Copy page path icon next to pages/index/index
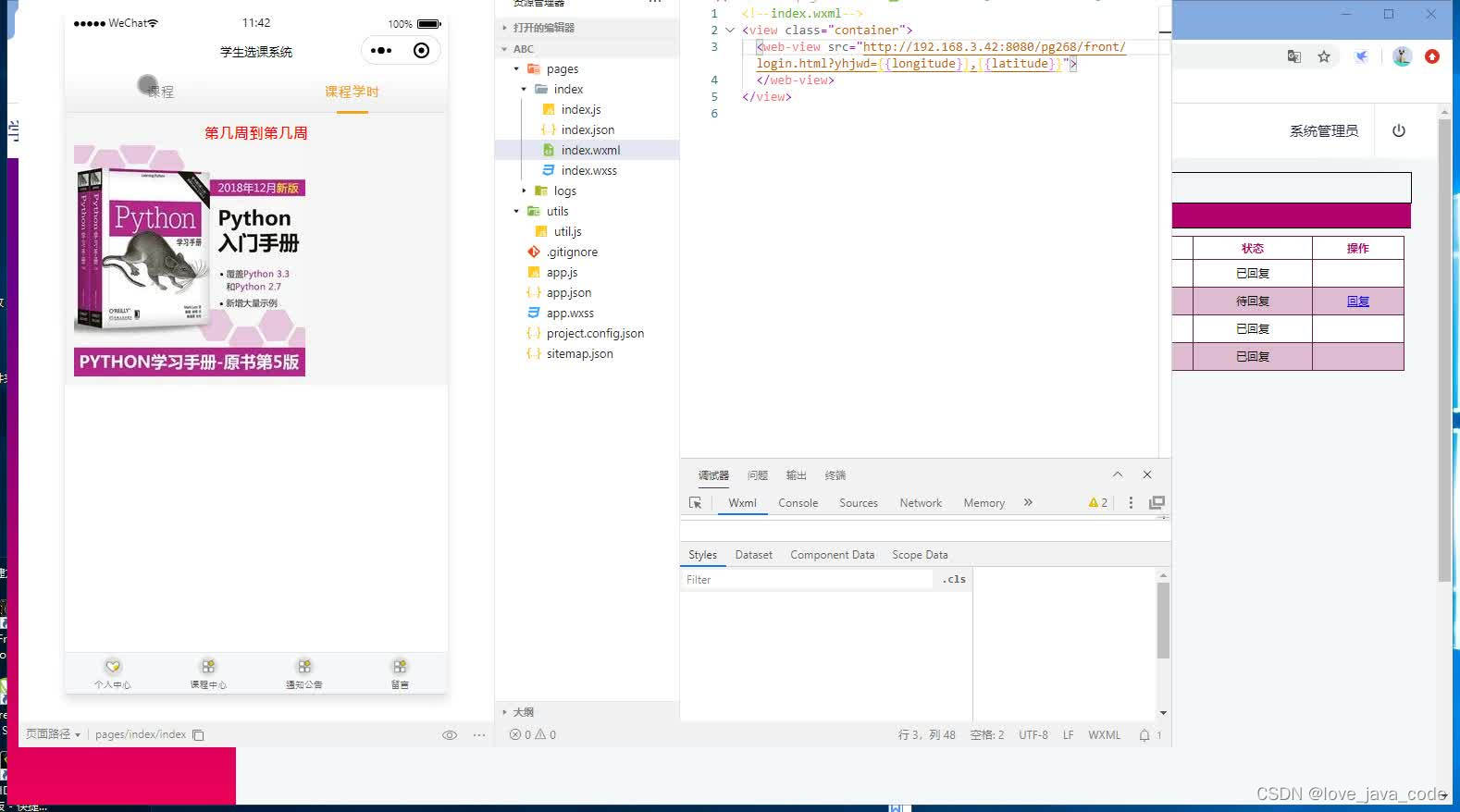Image resolution: width=1460 pixels, height=812 pixels. (x=198, y=735)
